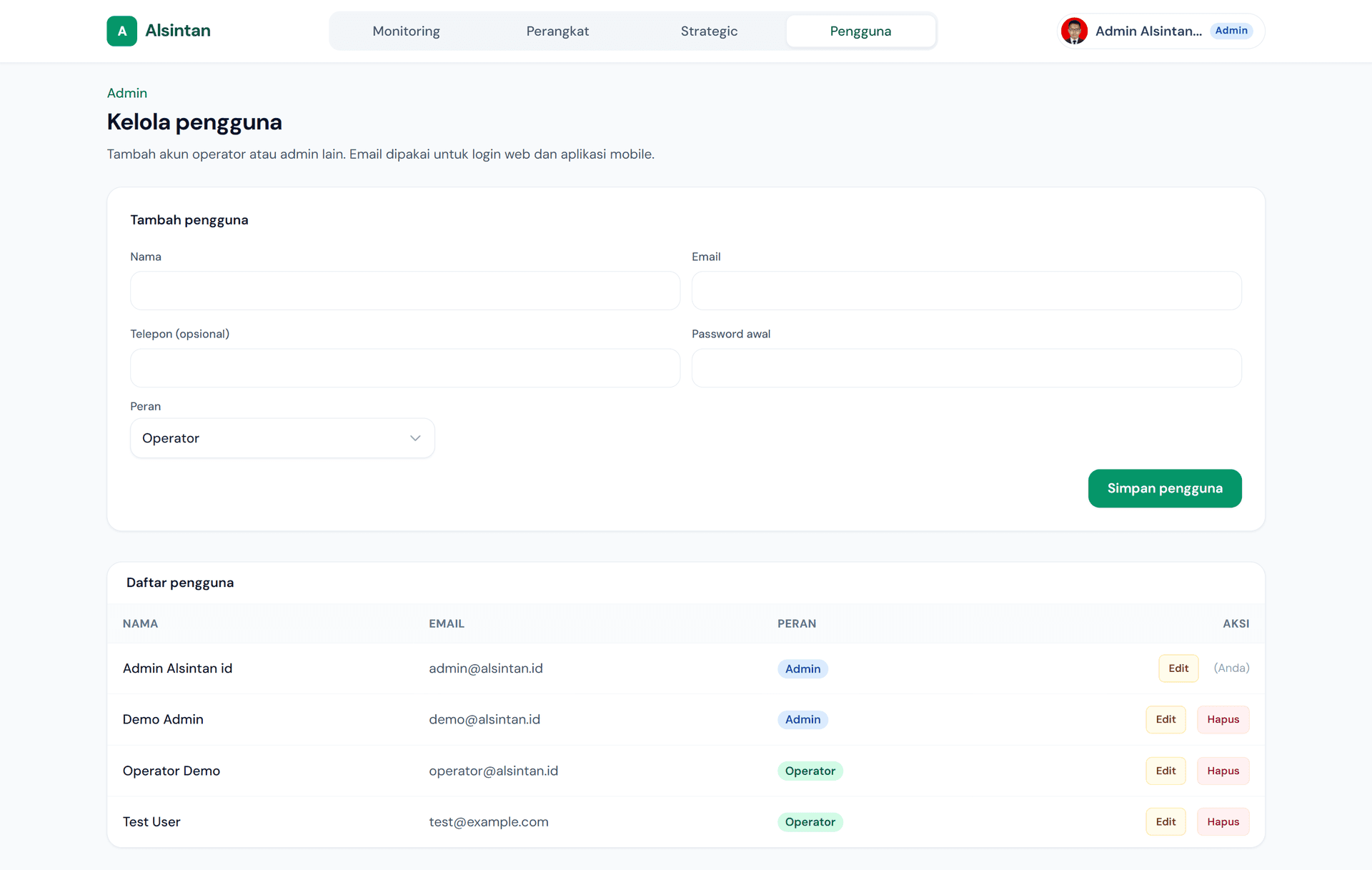Click the Kelola pengguna page title

pos(194,122)
